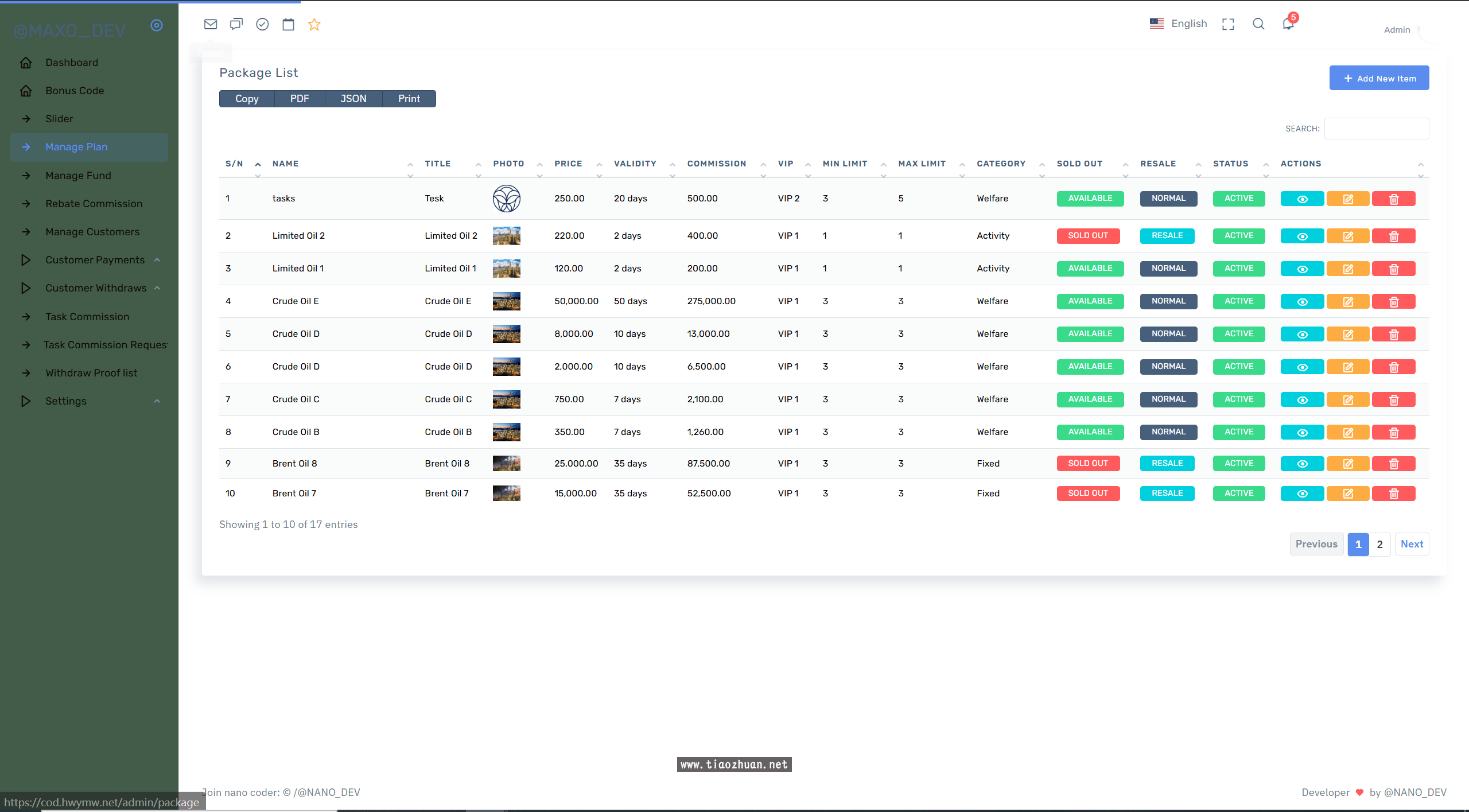Click the yellow star bookmark icon

[314, 24]
